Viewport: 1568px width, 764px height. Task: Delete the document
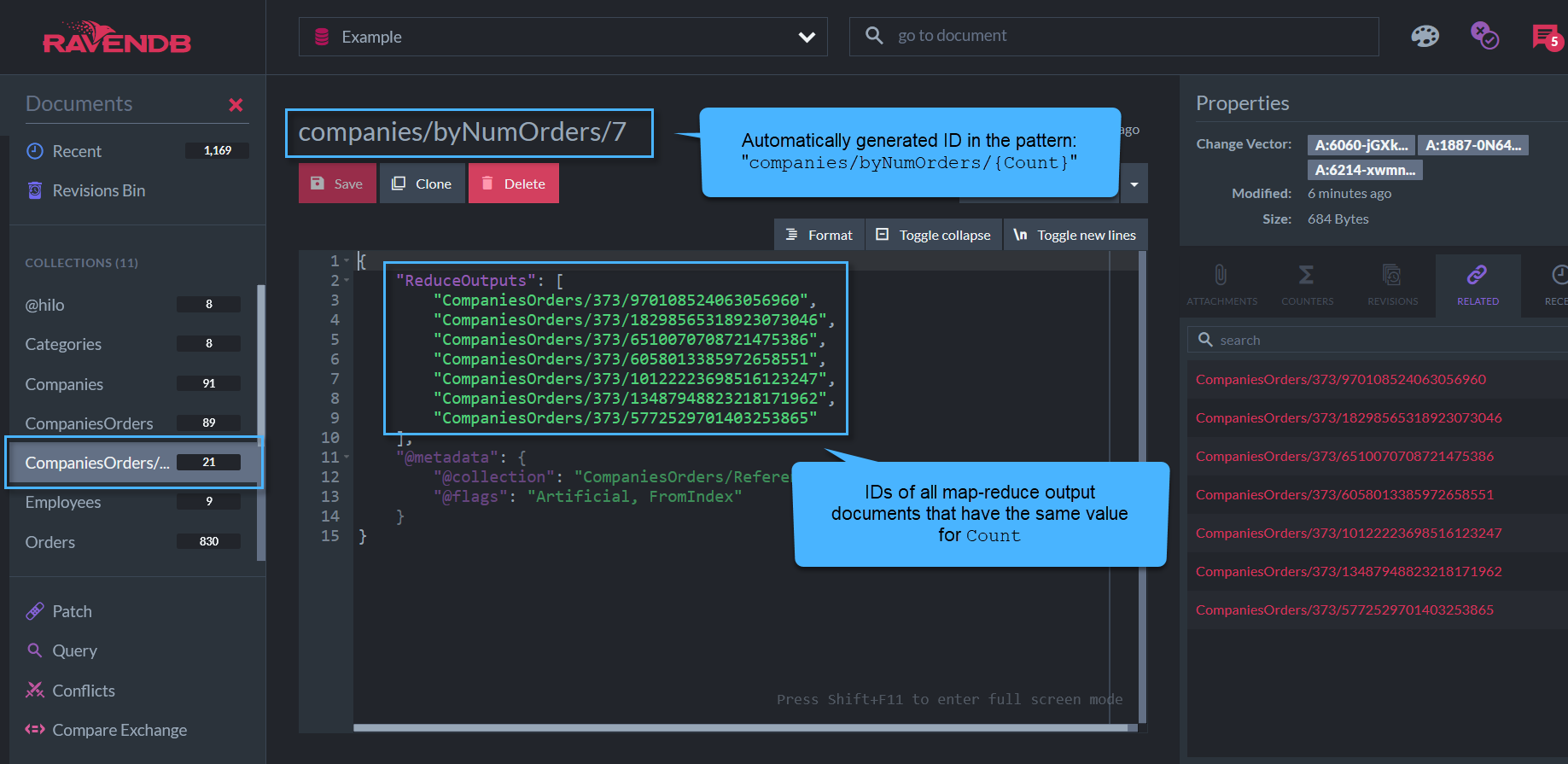tap(514, 184)
